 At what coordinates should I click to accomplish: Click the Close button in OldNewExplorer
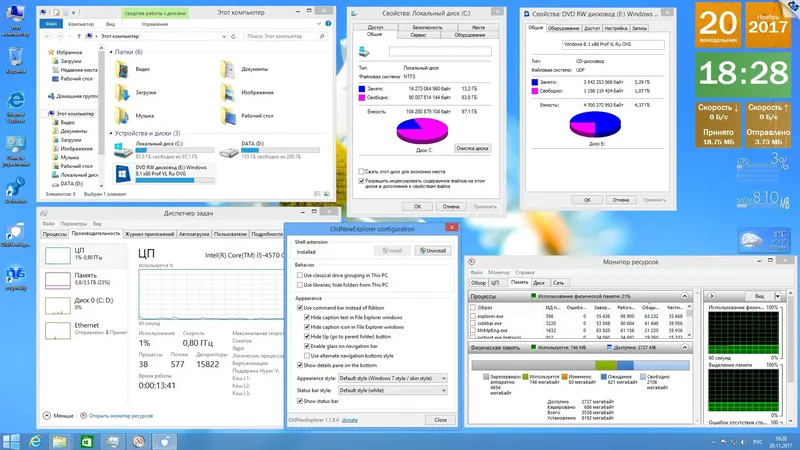click(x=440, y=420)
